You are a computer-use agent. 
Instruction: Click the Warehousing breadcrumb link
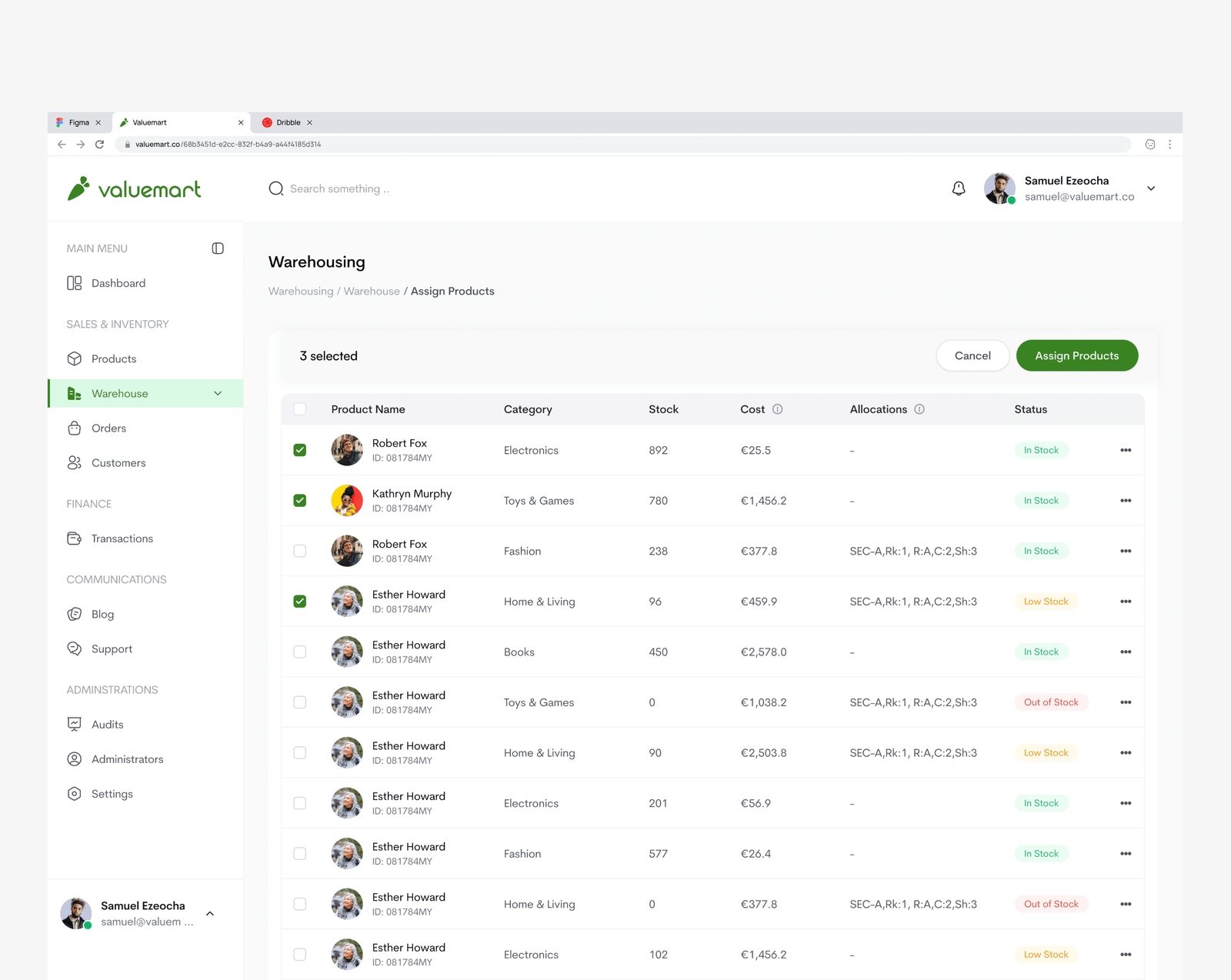pos(301,292)
